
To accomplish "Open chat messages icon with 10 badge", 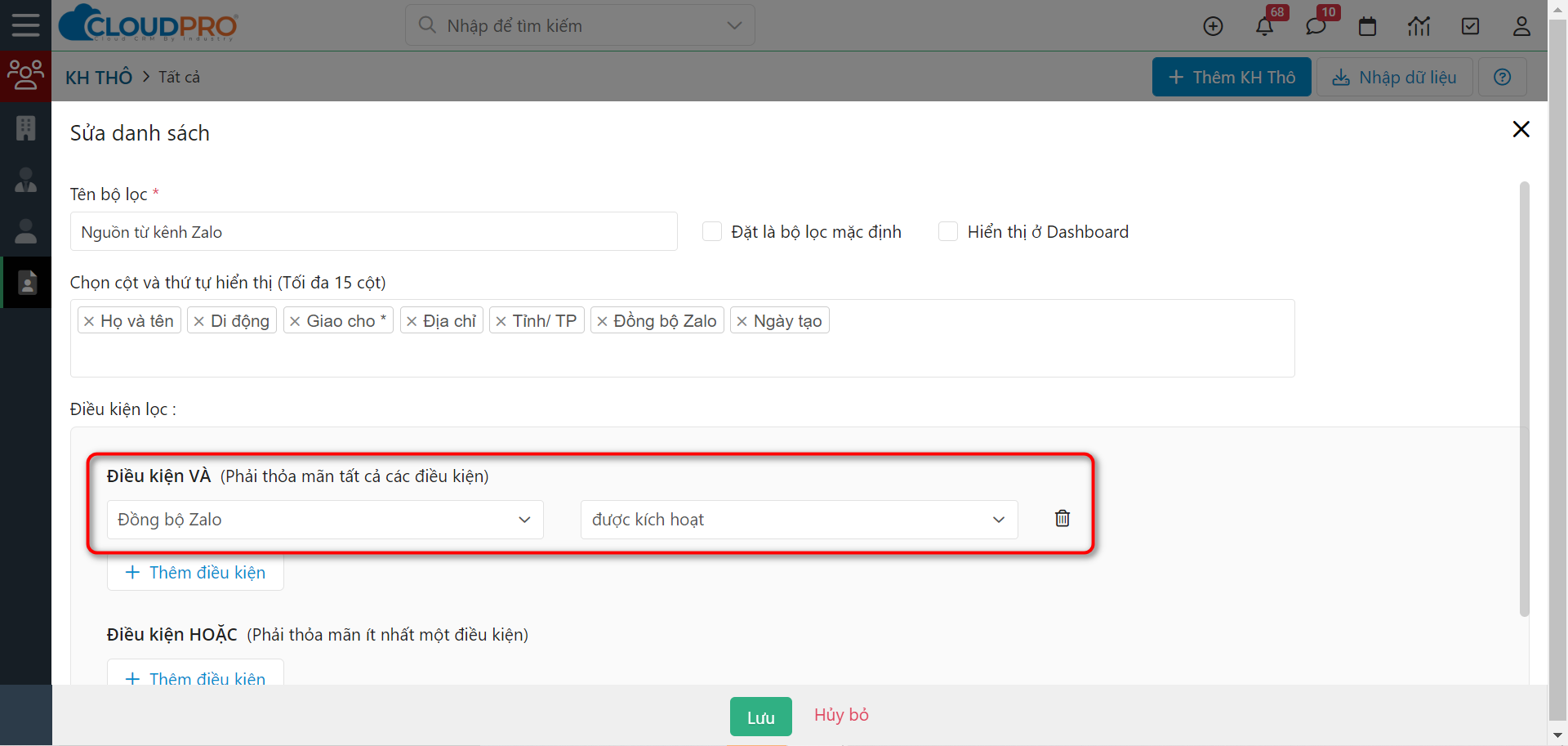I will tap(1316, 25).
